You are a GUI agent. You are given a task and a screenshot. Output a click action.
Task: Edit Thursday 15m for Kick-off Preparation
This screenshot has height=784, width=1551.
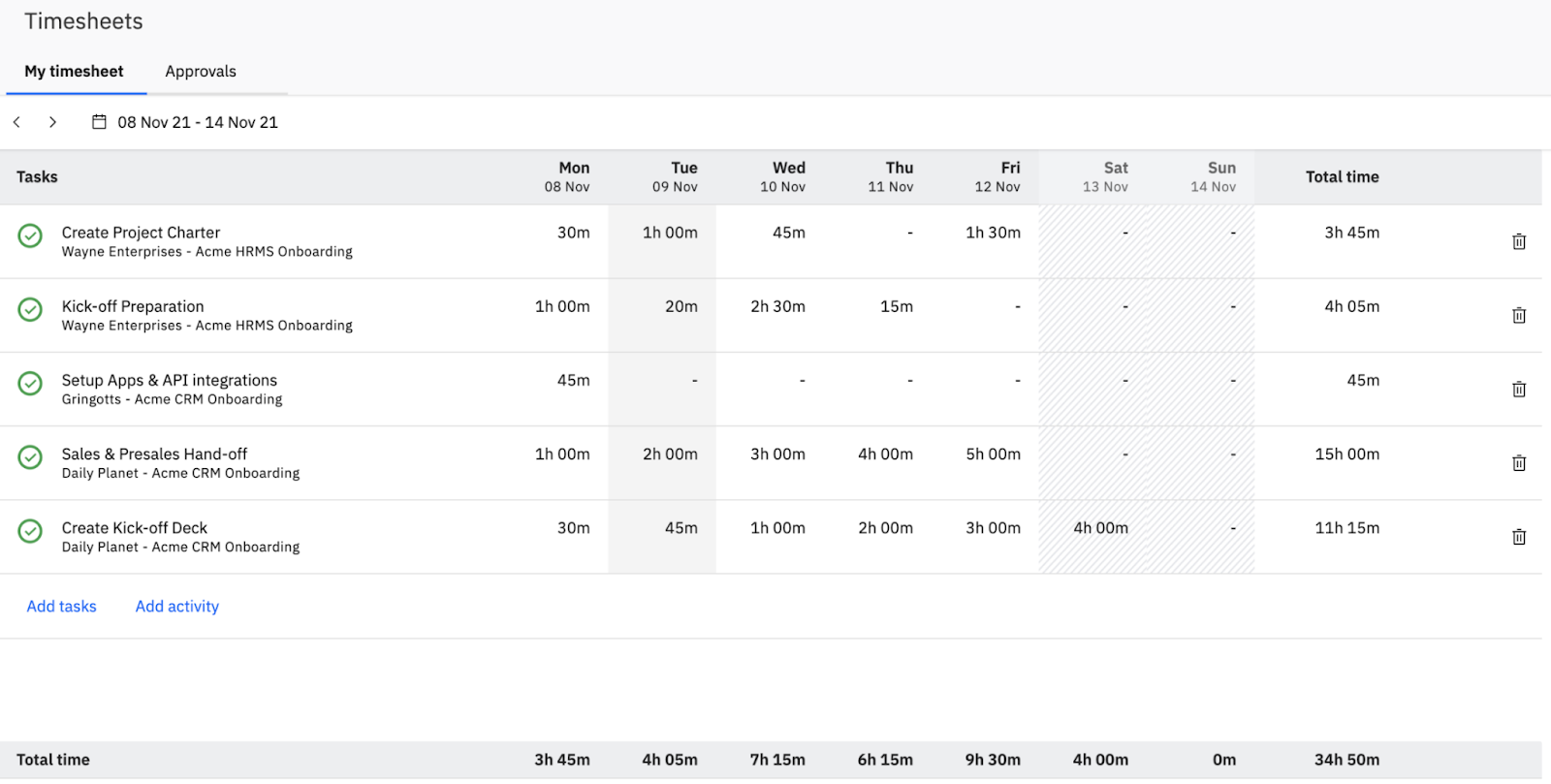coord(896,306)
